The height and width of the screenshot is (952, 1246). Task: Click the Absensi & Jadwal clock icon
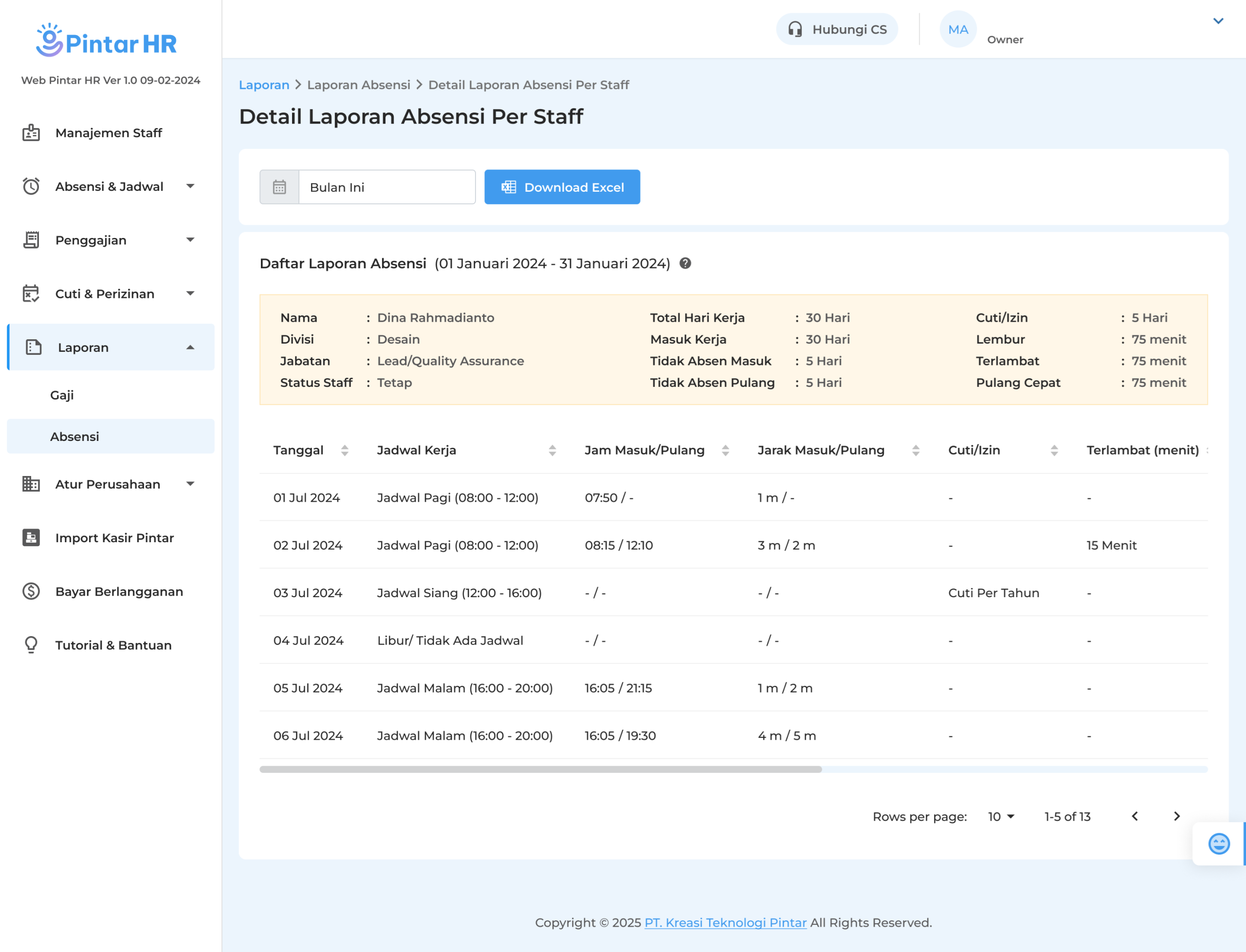click(31, 186)
